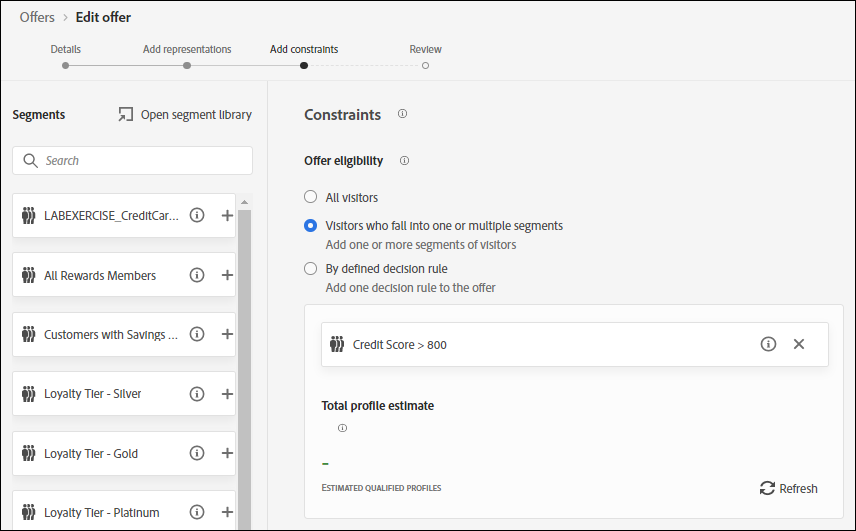The image size is (856, 531).
Task: Go to the Review step
Action: pos(425,49)
